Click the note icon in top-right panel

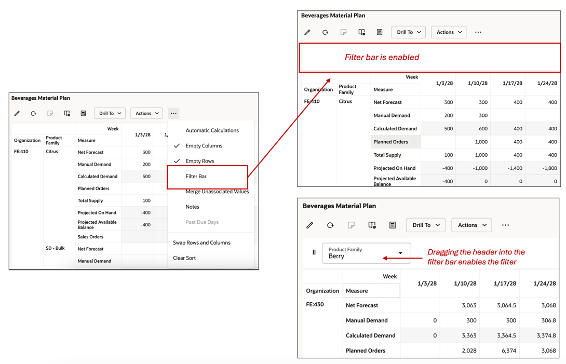tap(343, 32)
